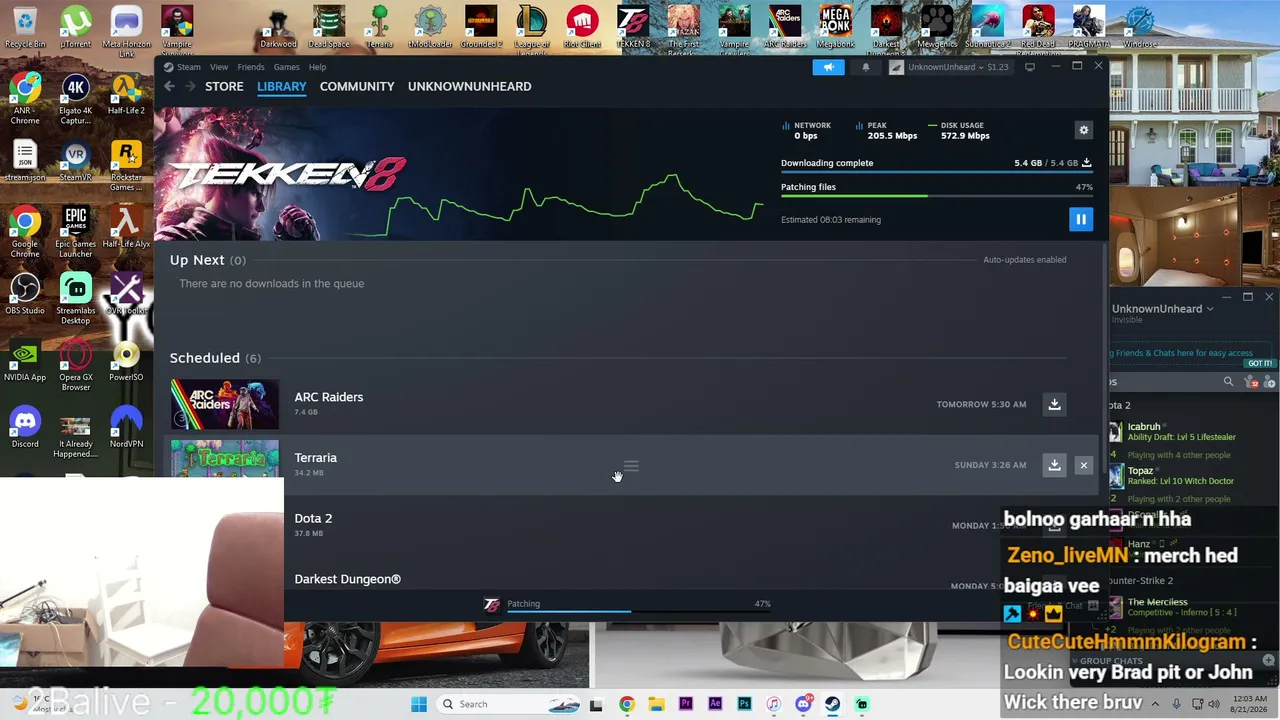This screenshot has height=720, width=1280.
Task: Open Streamlabs Desktop from taskbar
Action: [x=862, y=704]
